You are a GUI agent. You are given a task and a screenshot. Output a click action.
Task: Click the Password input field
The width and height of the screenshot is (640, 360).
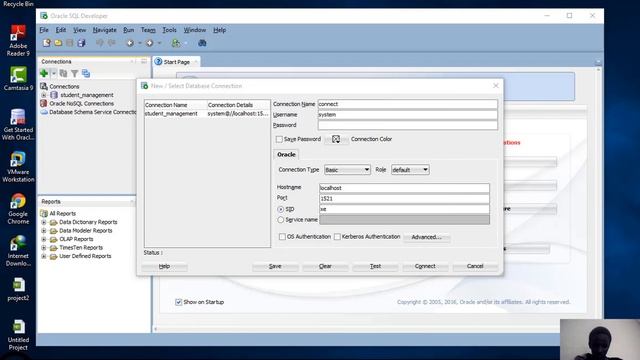tap(408, 125)
